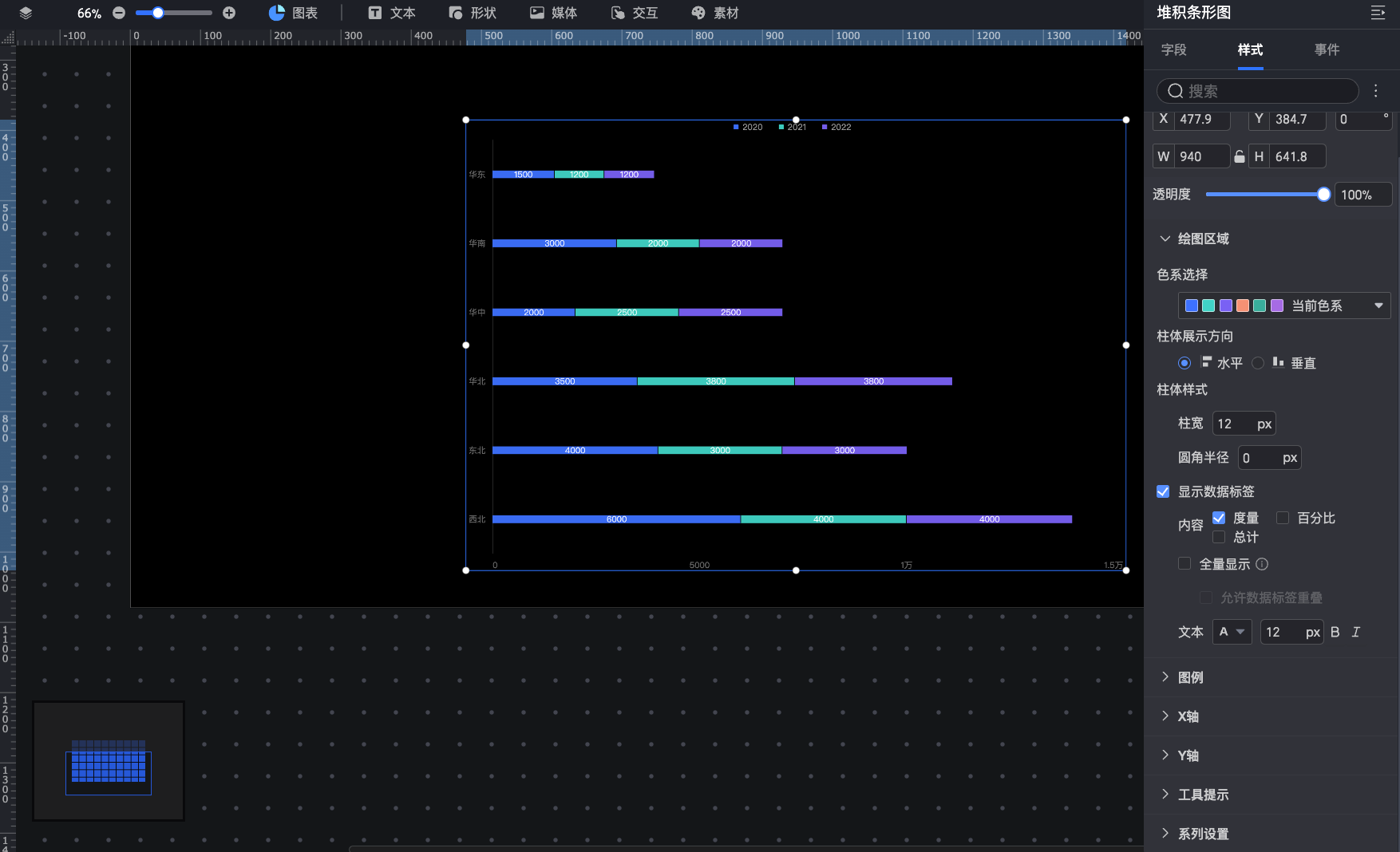Open the 素材 materials menu

coord(715,13)
